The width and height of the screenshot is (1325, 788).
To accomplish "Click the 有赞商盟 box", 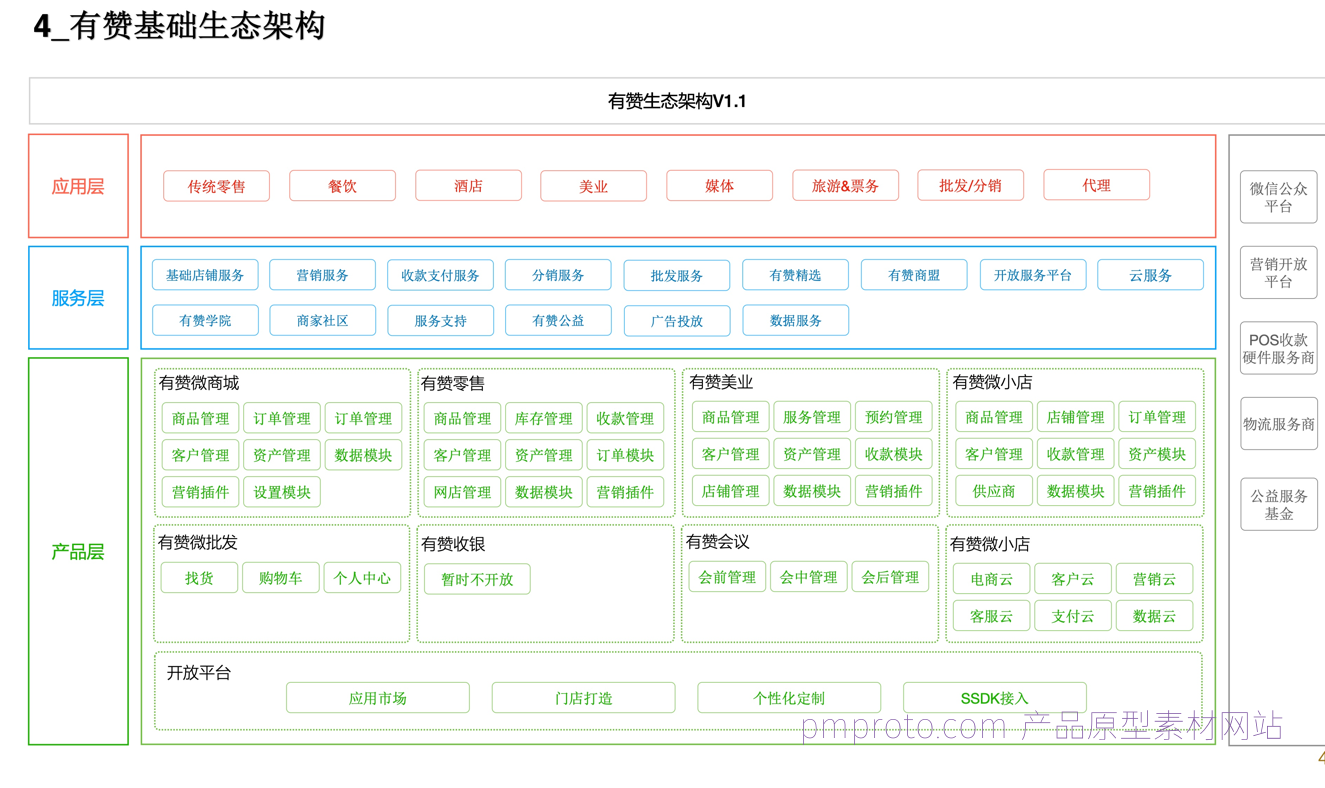I will 914,275.
